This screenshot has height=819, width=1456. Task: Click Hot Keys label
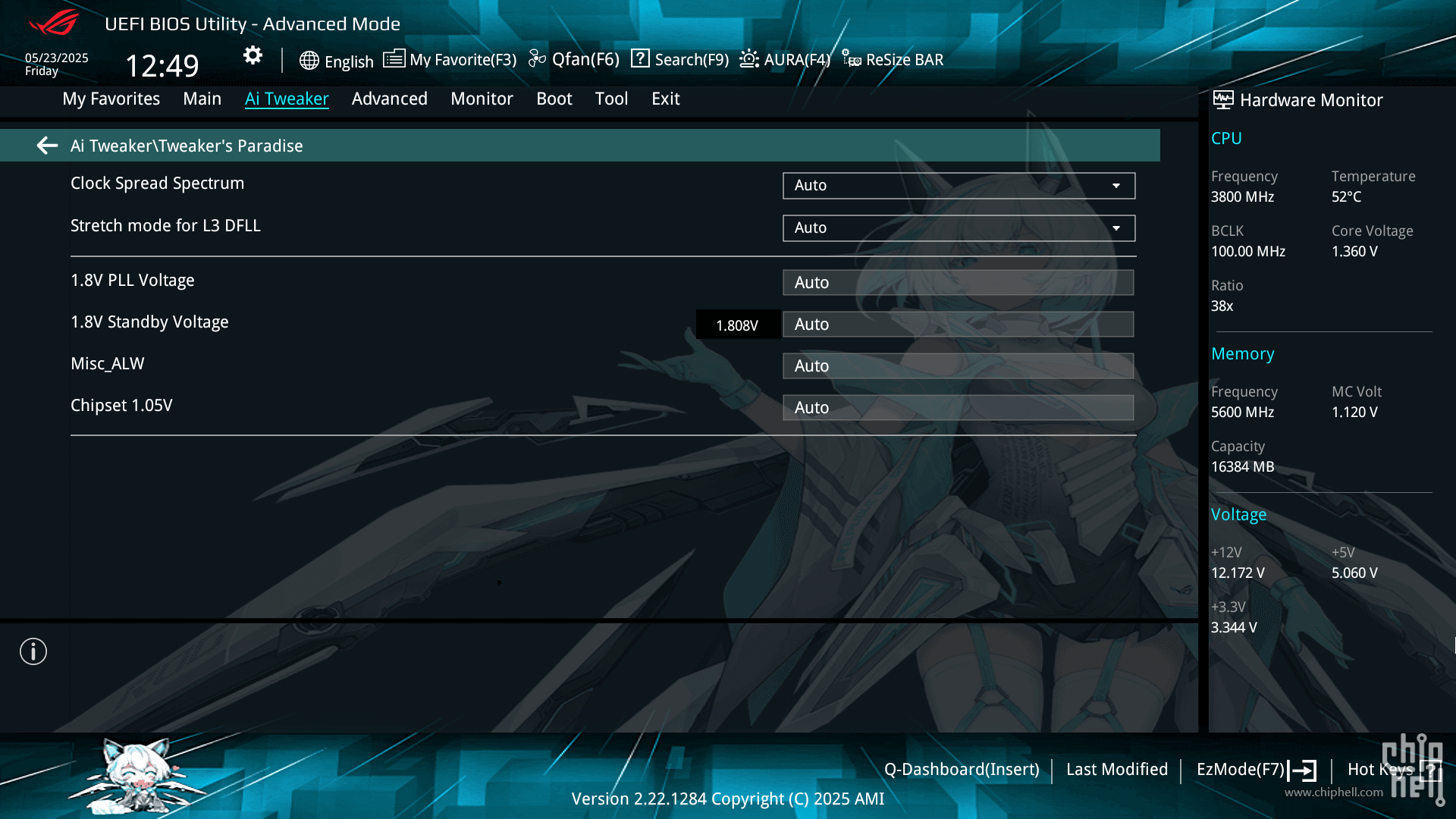(1380, 770)
